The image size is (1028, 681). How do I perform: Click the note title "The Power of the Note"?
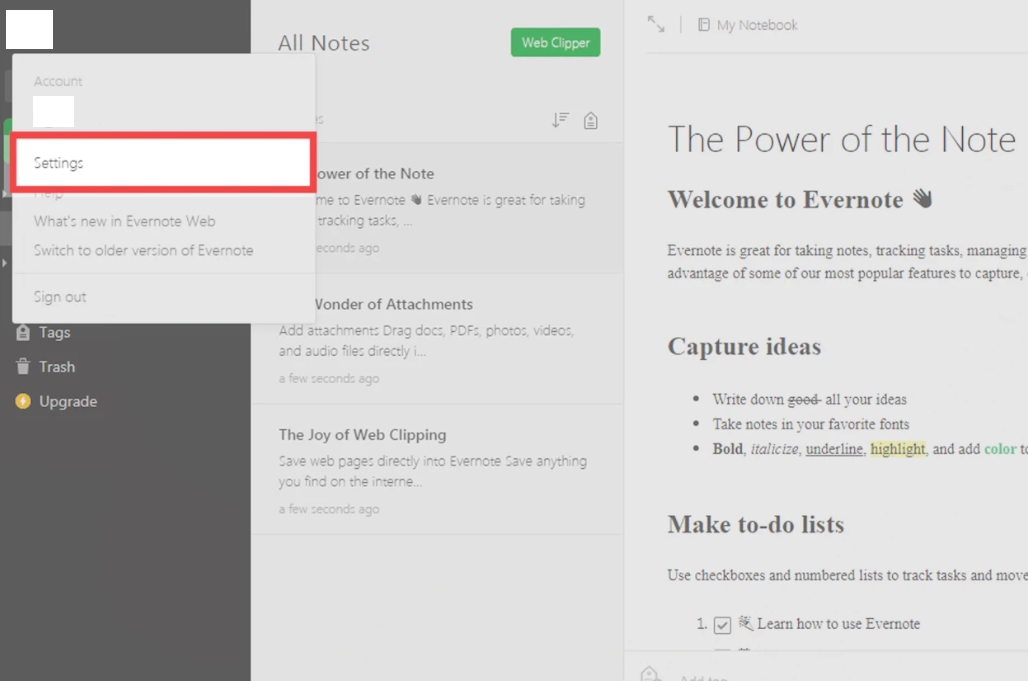[842, 140]
